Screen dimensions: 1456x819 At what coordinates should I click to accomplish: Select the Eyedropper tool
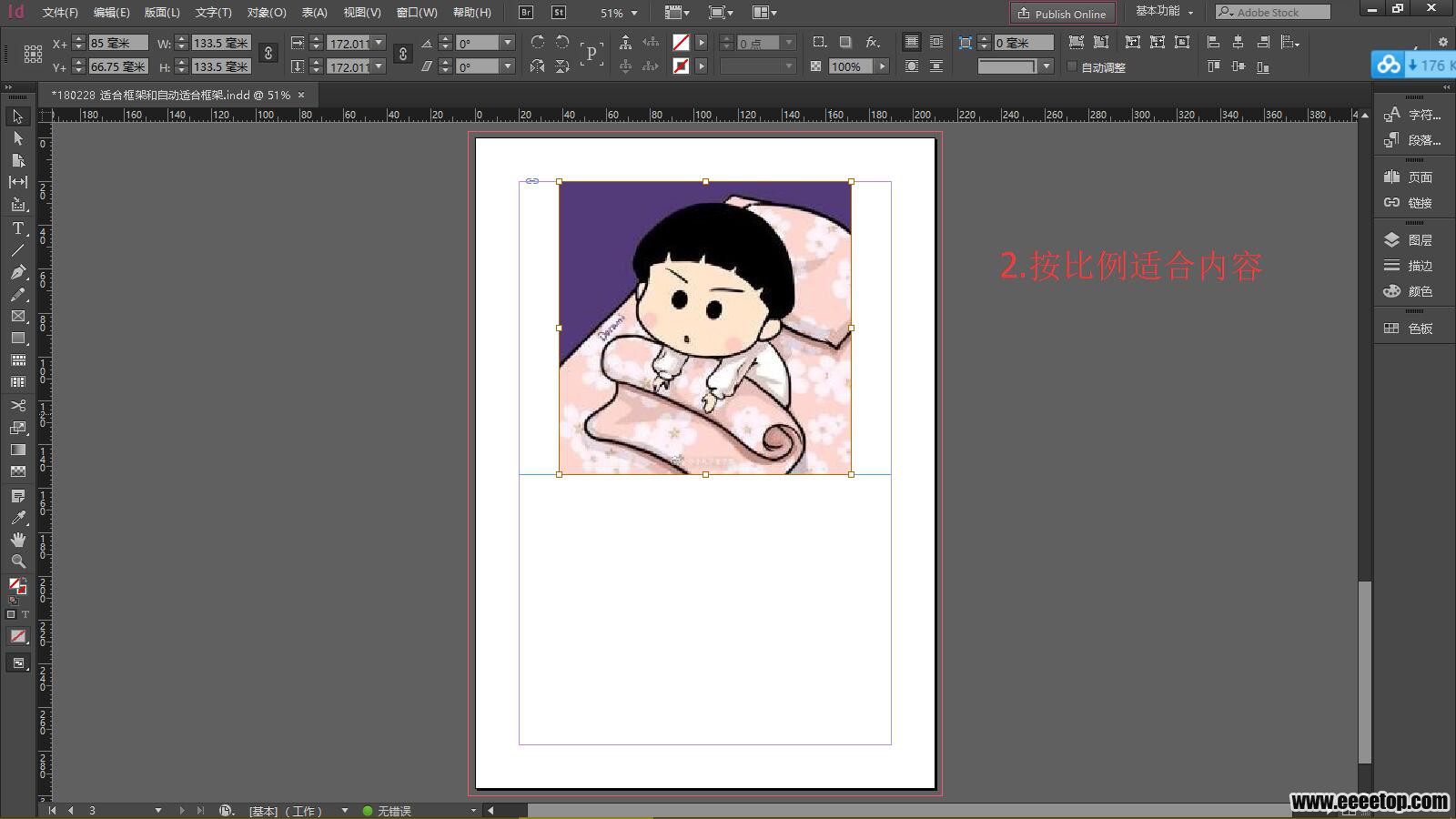tap(17, 518)
